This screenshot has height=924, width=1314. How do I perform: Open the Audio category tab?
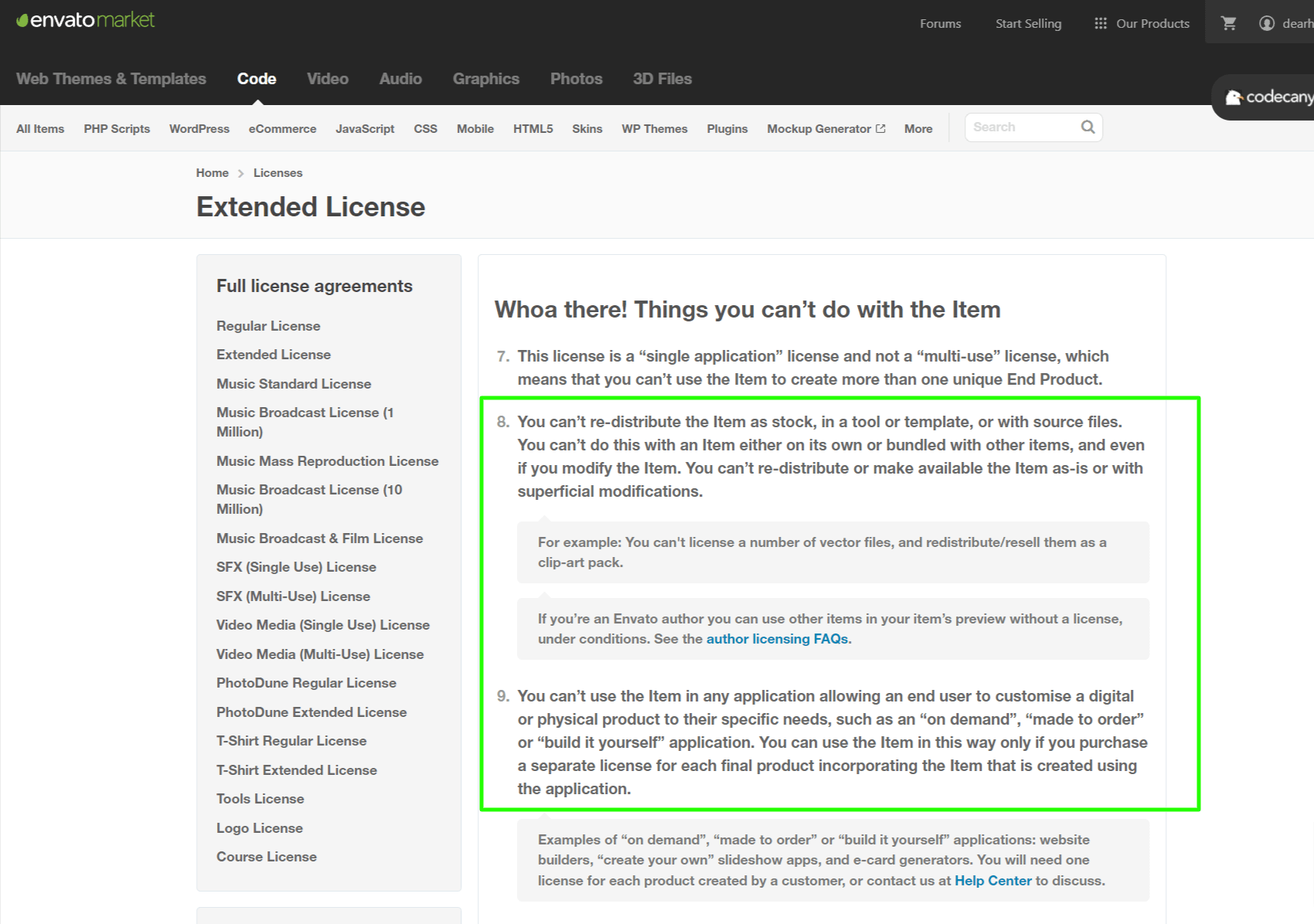pos(400,79)
